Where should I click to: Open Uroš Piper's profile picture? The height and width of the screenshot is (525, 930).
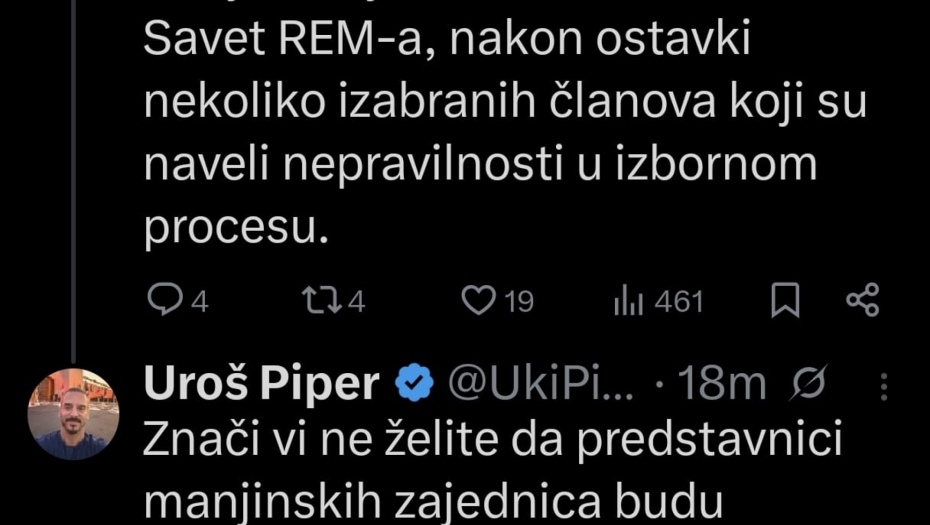[x=73, y=414]
